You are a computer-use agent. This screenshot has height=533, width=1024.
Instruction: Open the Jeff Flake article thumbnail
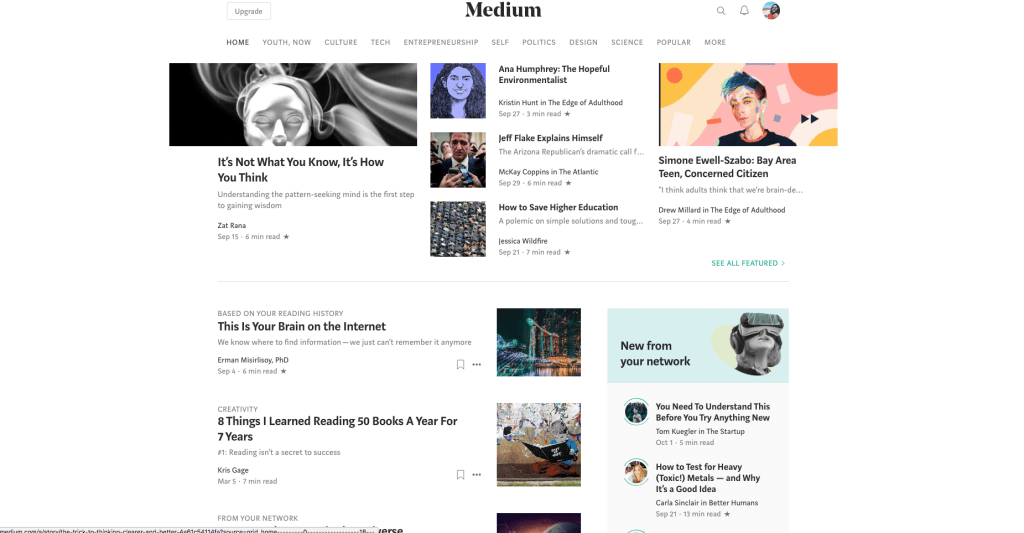(458, 160)
